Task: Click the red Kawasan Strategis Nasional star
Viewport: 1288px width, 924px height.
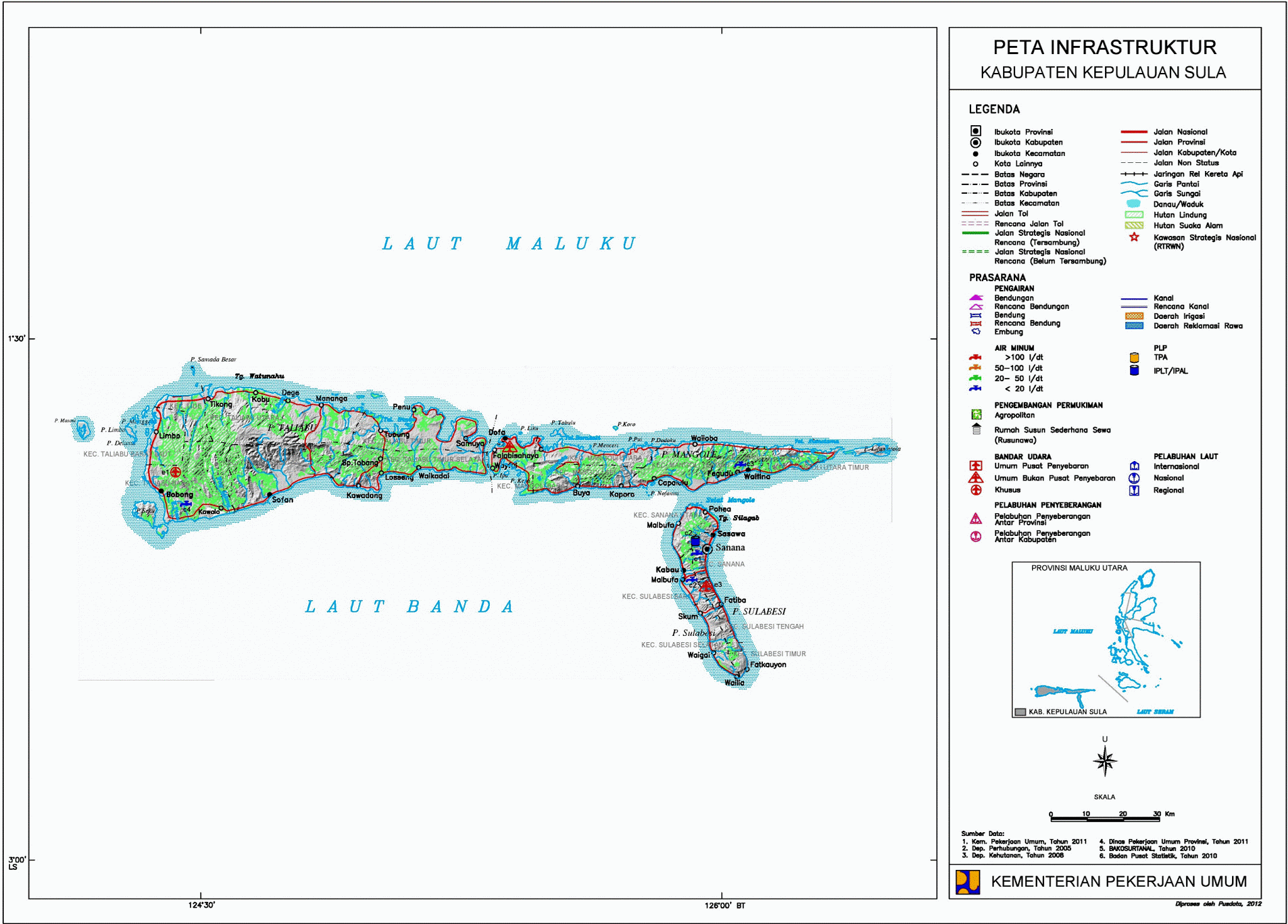Action: click(1133, 237)
